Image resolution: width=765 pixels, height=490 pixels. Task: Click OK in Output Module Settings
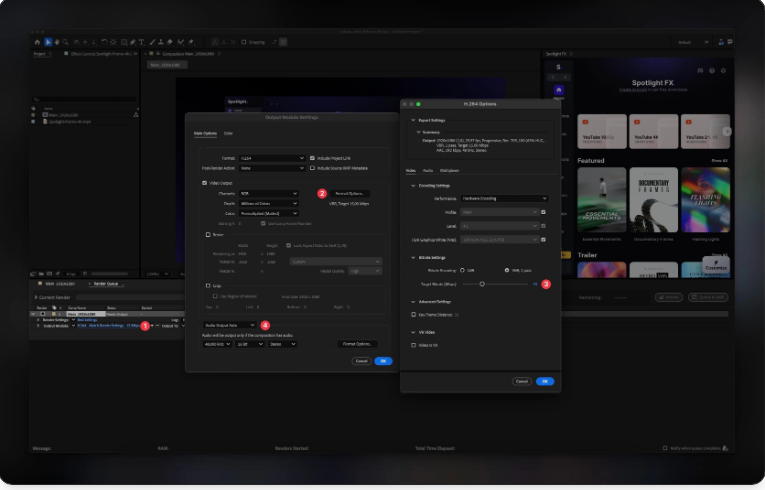coord(383,361)
